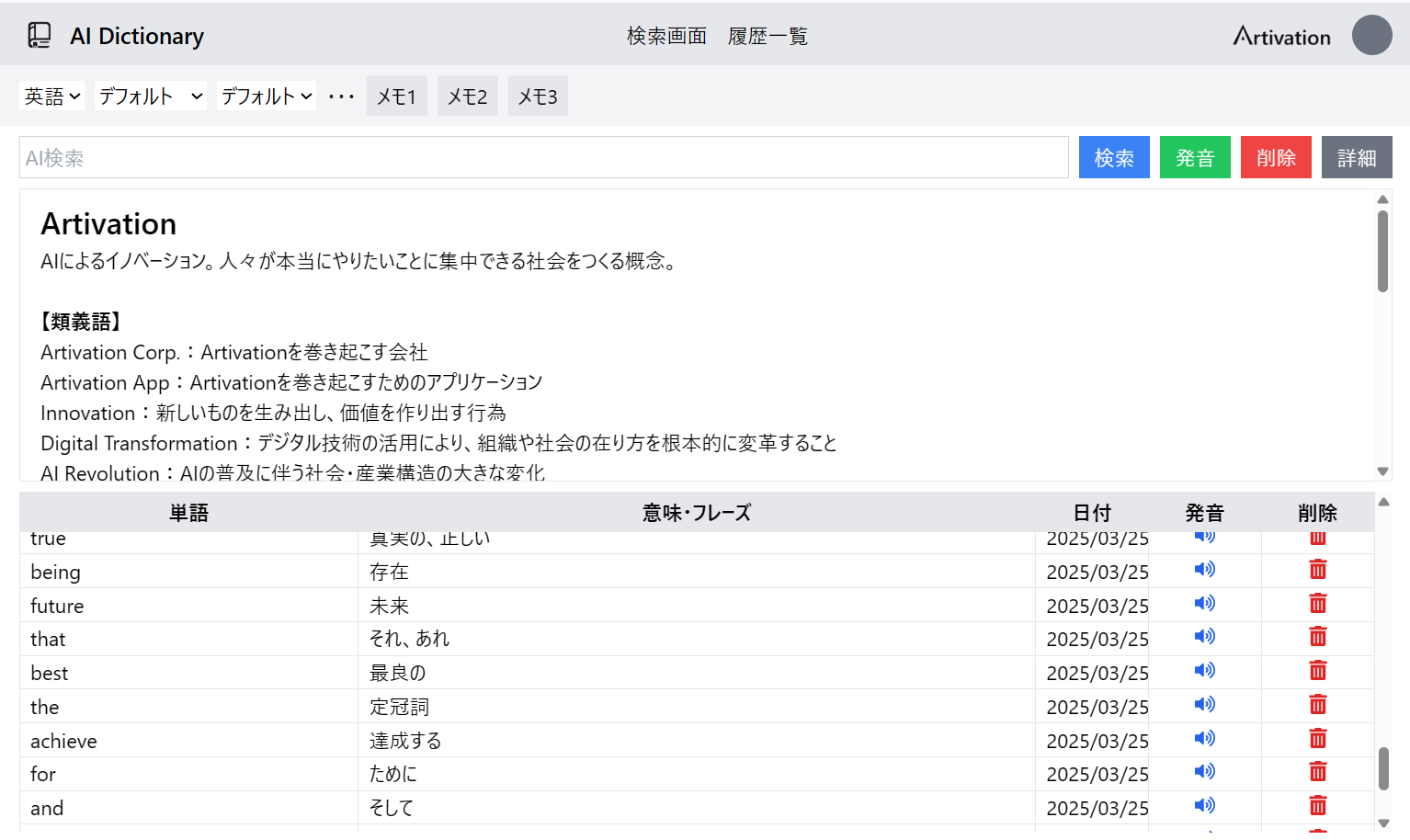Focus the AI検索 input field
Image resolution: width=1410 pixels, height=840 pixels.
click(544, 157)
